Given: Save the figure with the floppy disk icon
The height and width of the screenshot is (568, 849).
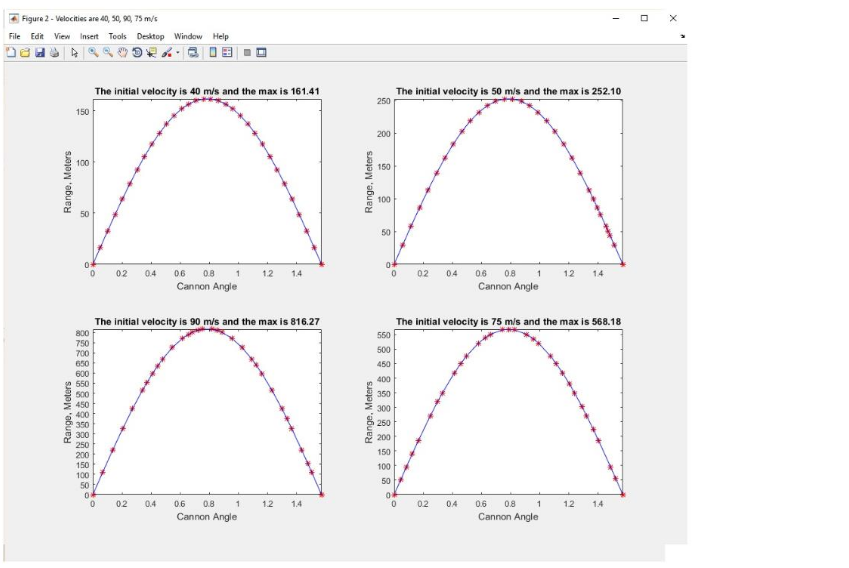Looking at the screenshot, I should [40, 53].
